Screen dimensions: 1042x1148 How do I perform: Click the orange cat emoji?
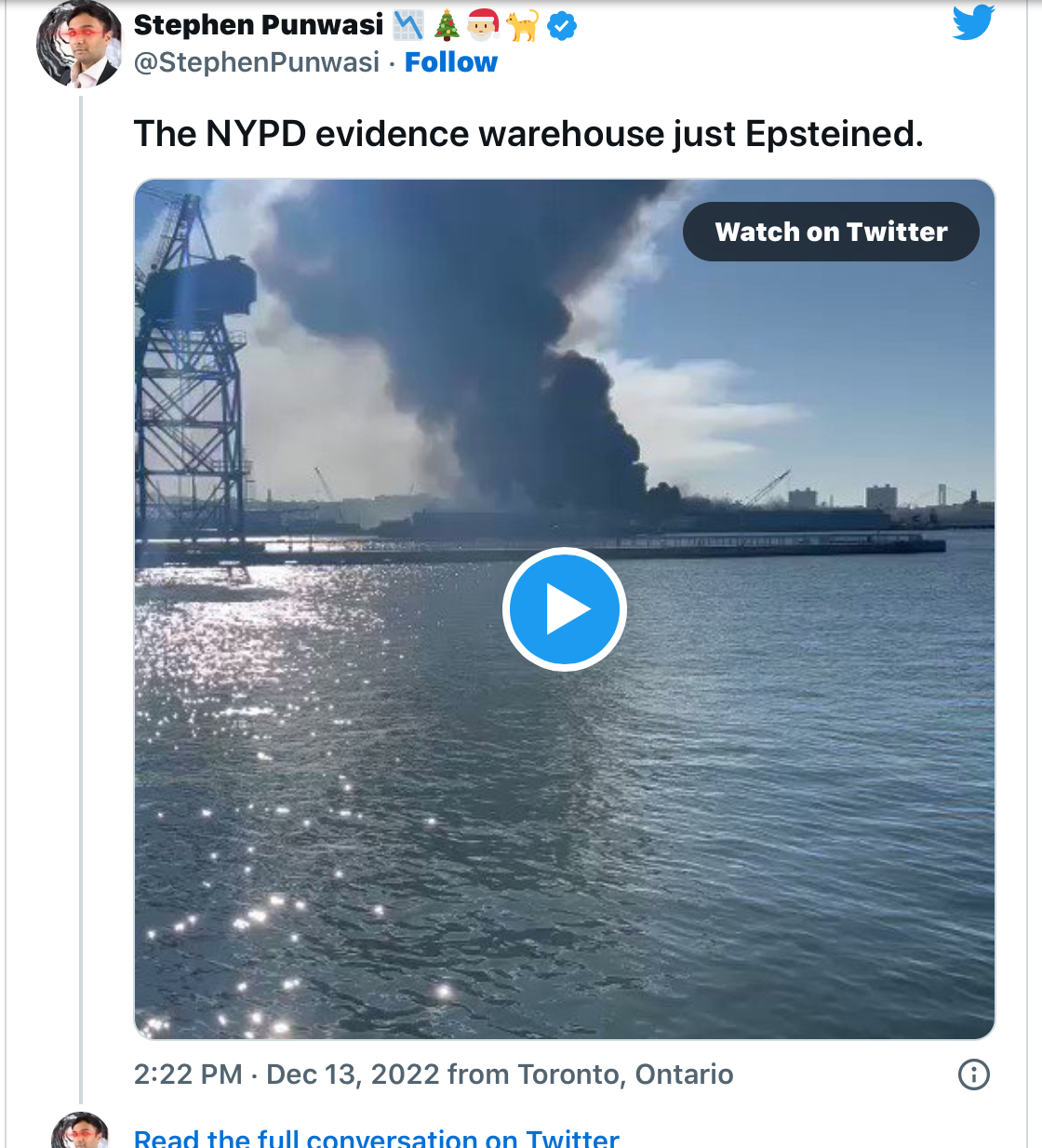click(522, 26)
